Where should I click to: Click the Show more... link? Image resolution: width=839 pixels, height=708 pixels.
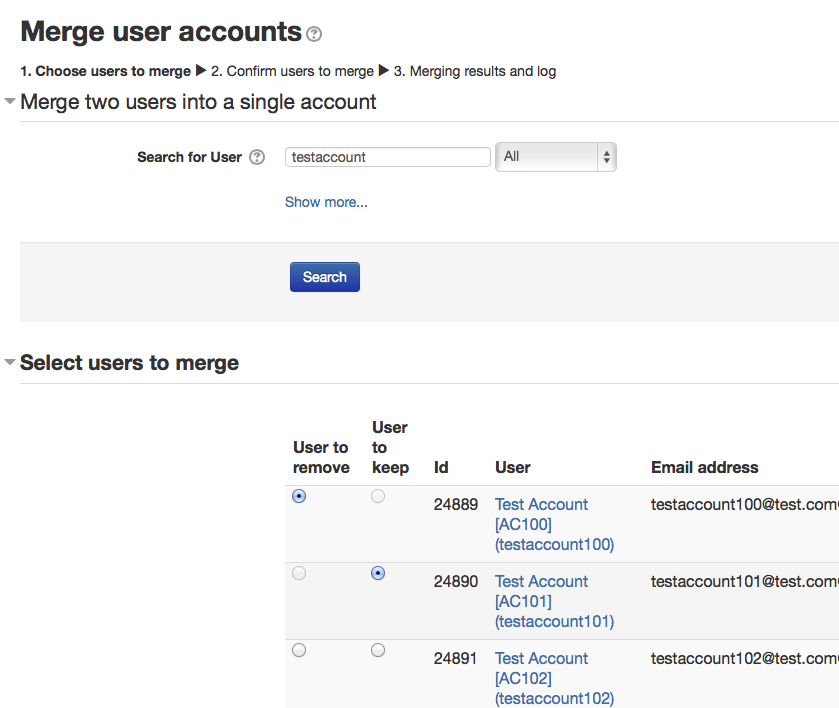point(326,202)
